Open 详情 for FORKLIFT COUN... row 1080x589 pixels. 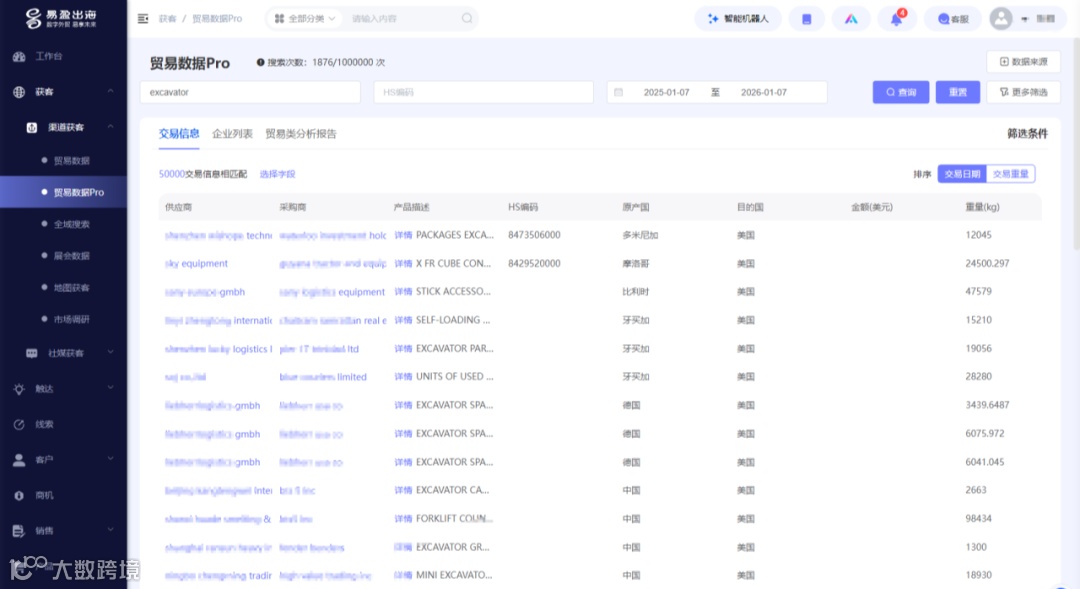[x=403, y=519]
